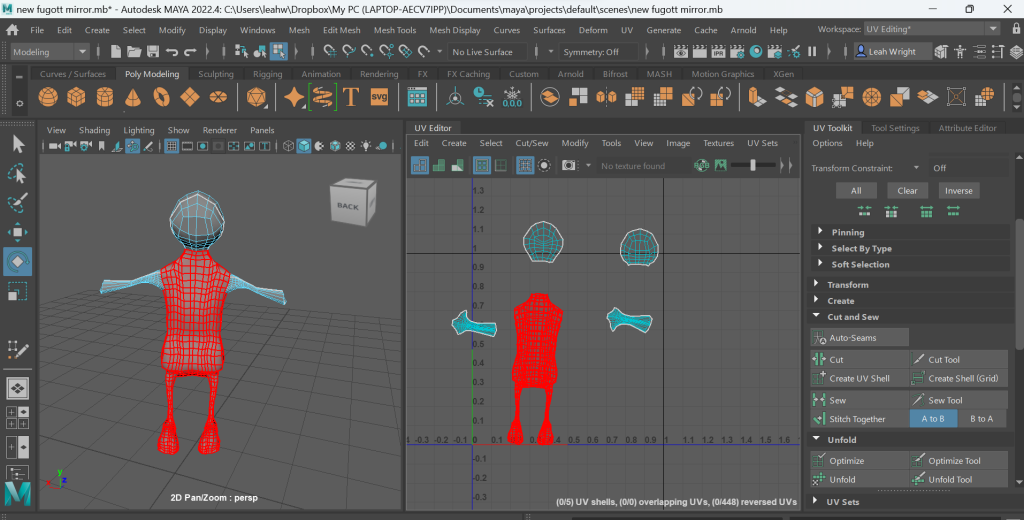Save the scene with the floppy disk icon
Image resolution: width=1024 pixels, height=520 pixels.
click(153, 52)
